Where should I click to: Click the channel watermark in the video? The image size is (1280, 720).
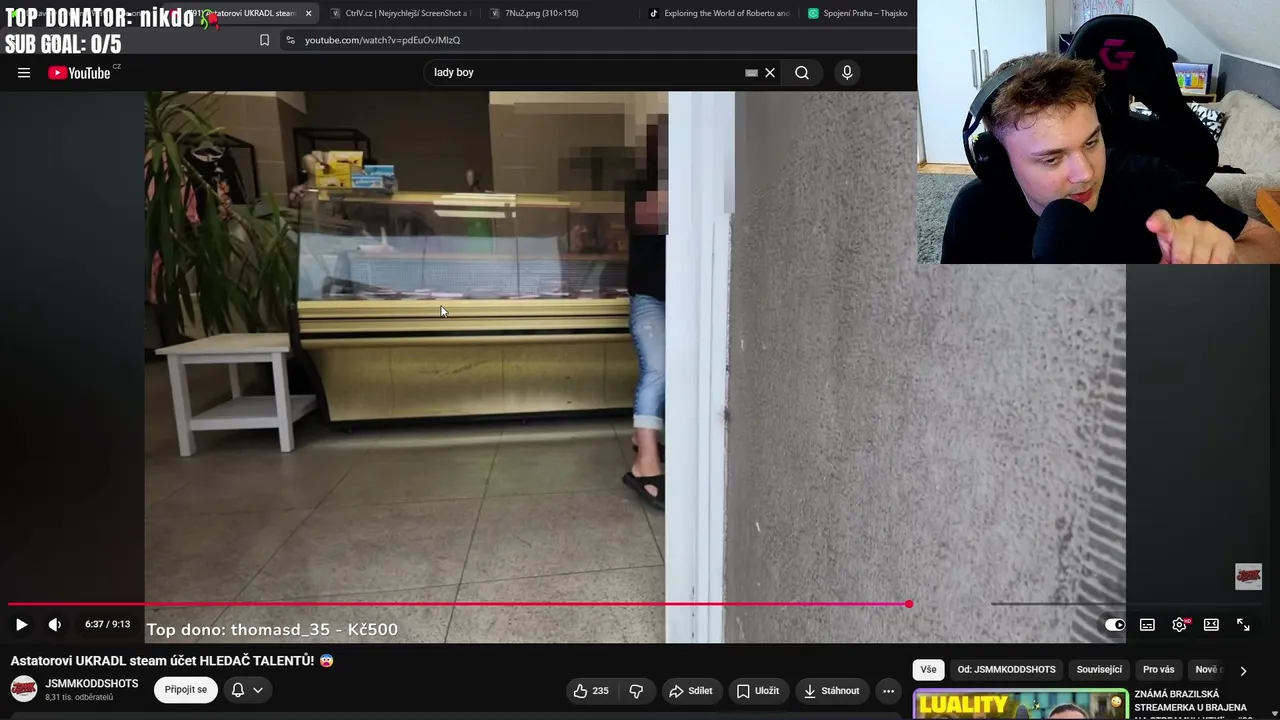tap(1248, 576)
